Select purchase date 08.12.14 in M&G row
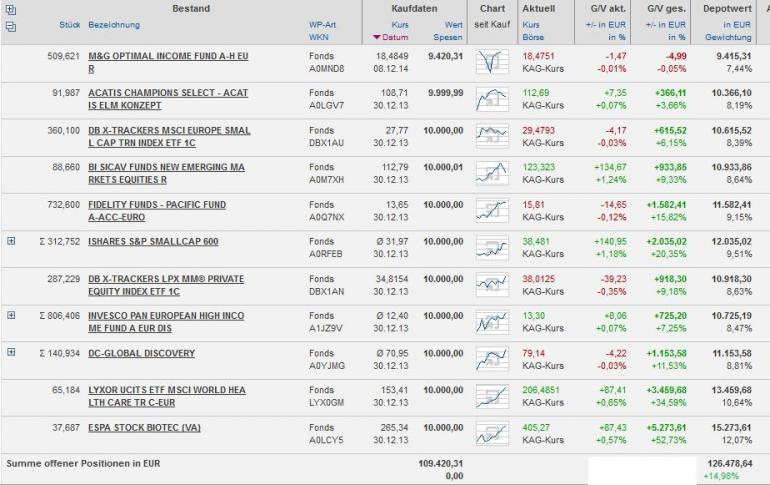Viewport: 770px width, 485px height. (390, 69)
